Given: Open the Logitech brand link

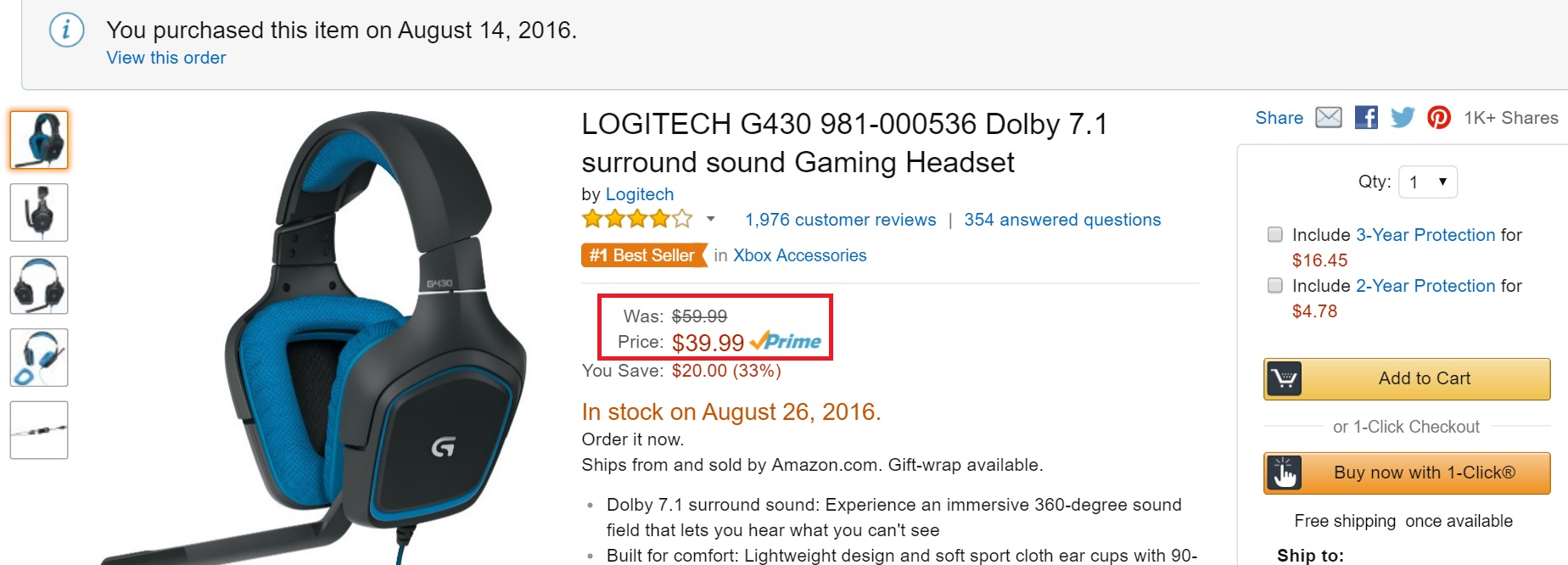Looking at the screenshot, I should [639, 194].
